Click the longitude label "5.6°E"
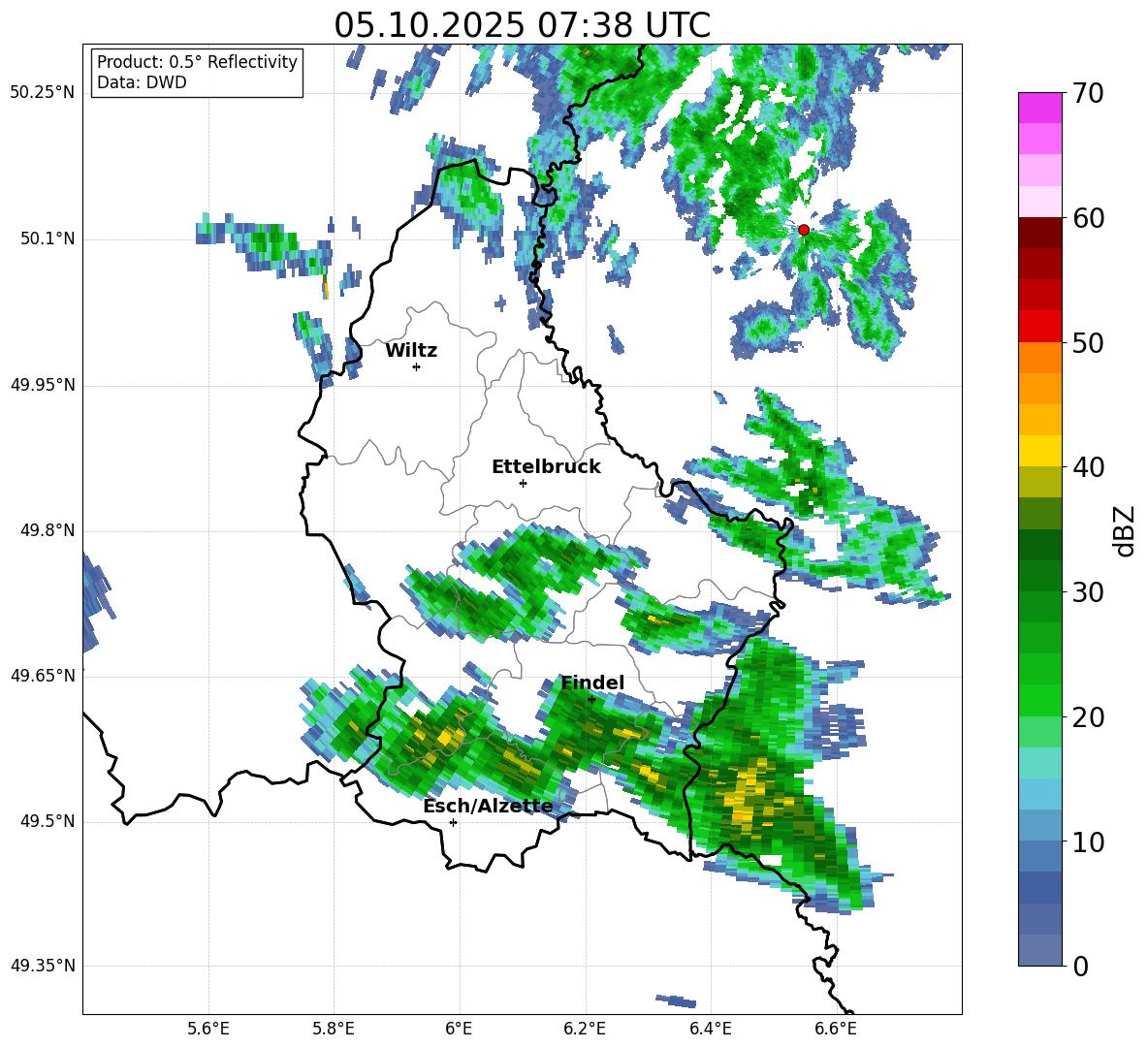Screen dimensions: 1148x1048 [208, 1029]
